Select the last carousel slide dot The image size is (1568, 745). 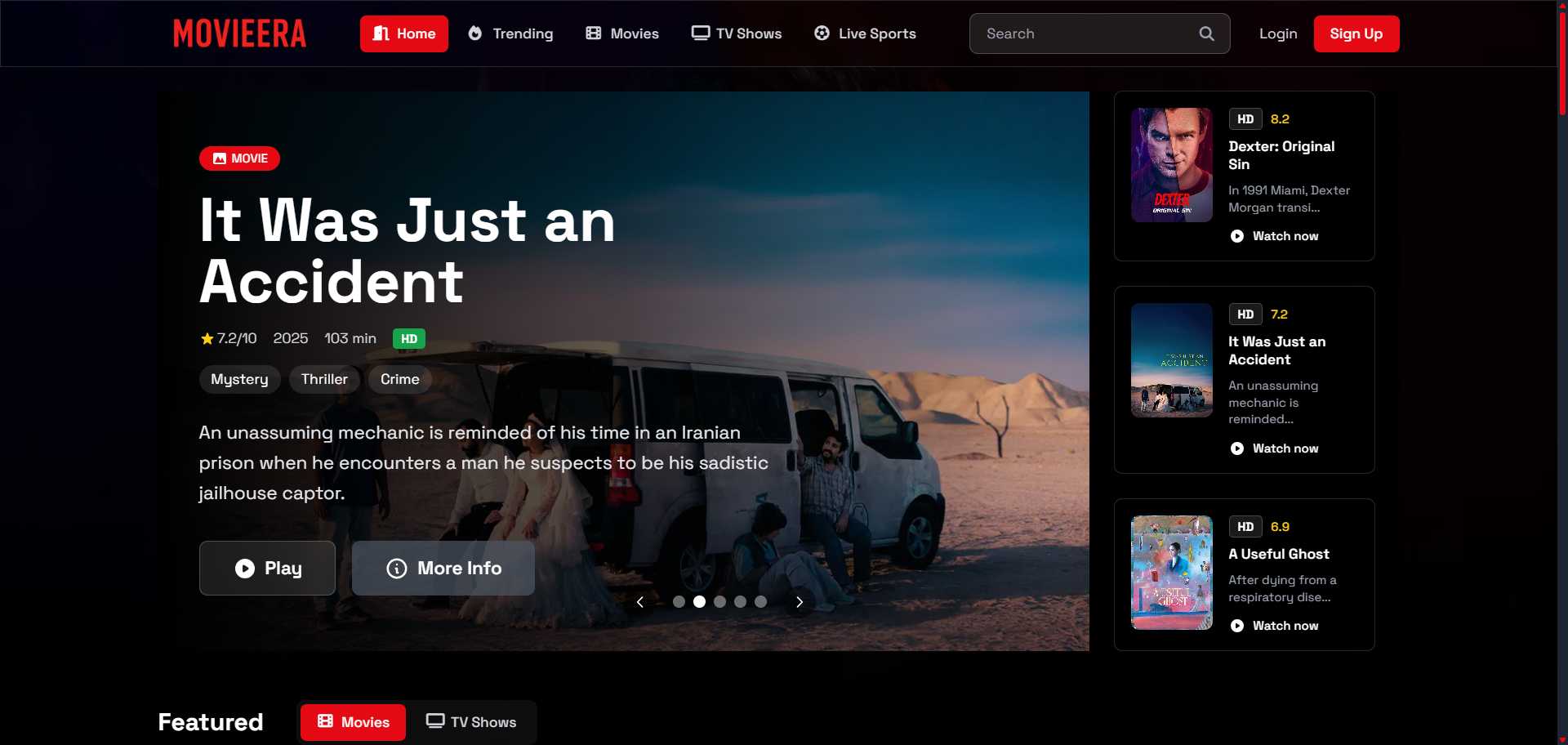pyautogui.click(x=760, y=602)
